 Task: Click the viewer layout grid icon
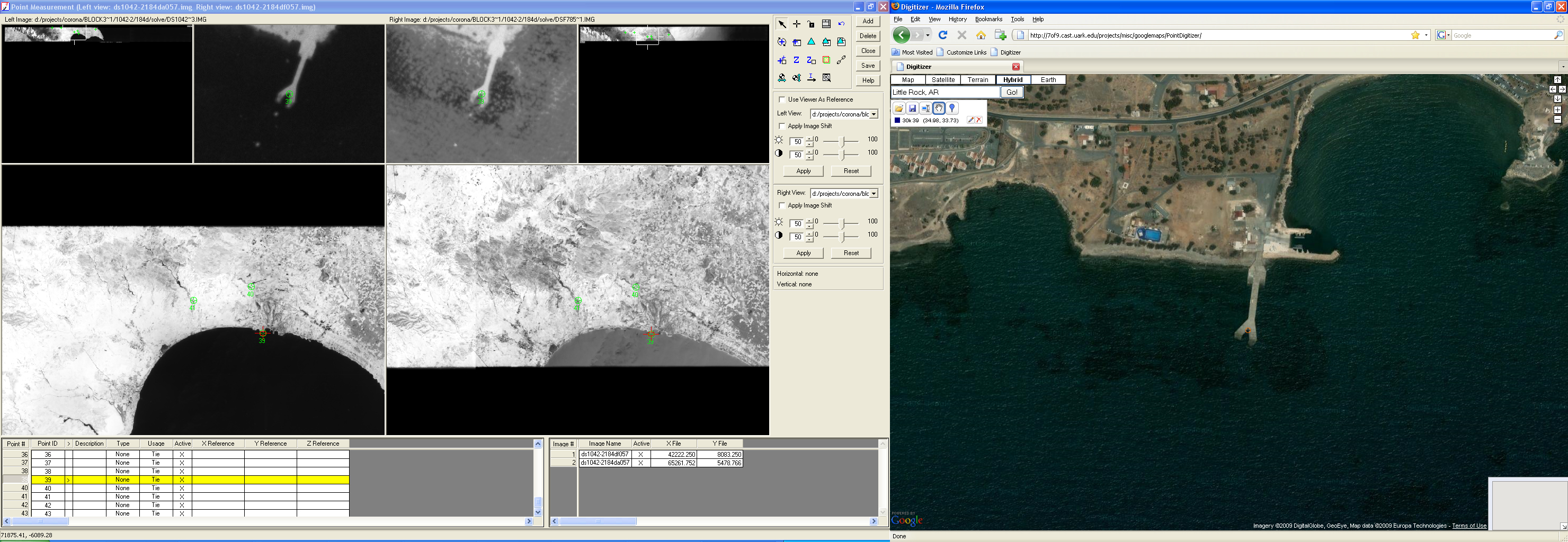[826, 24]
